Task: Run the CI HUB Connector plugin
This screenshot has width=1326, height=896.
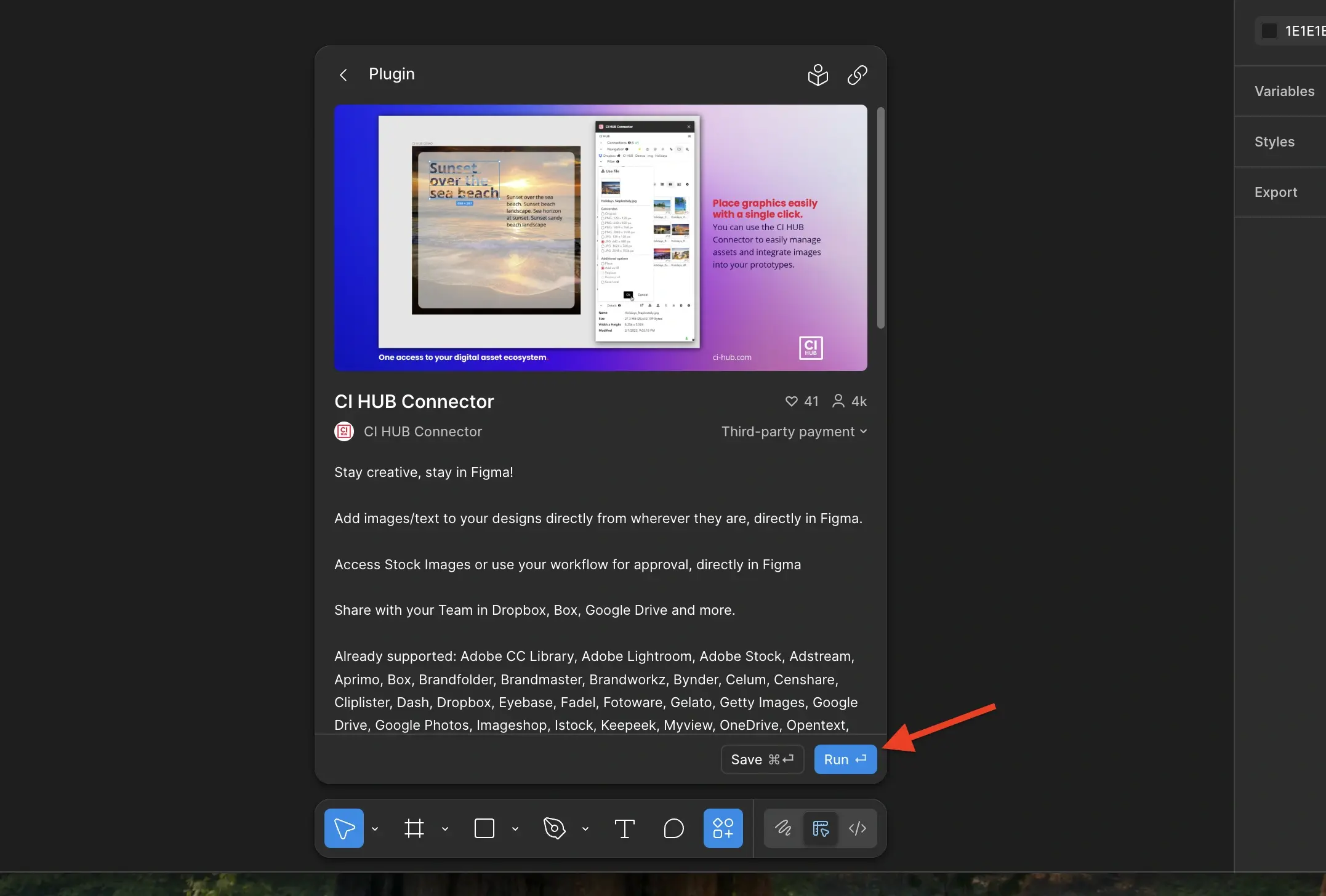Action: pyautogui.click(x=845, y=759)
